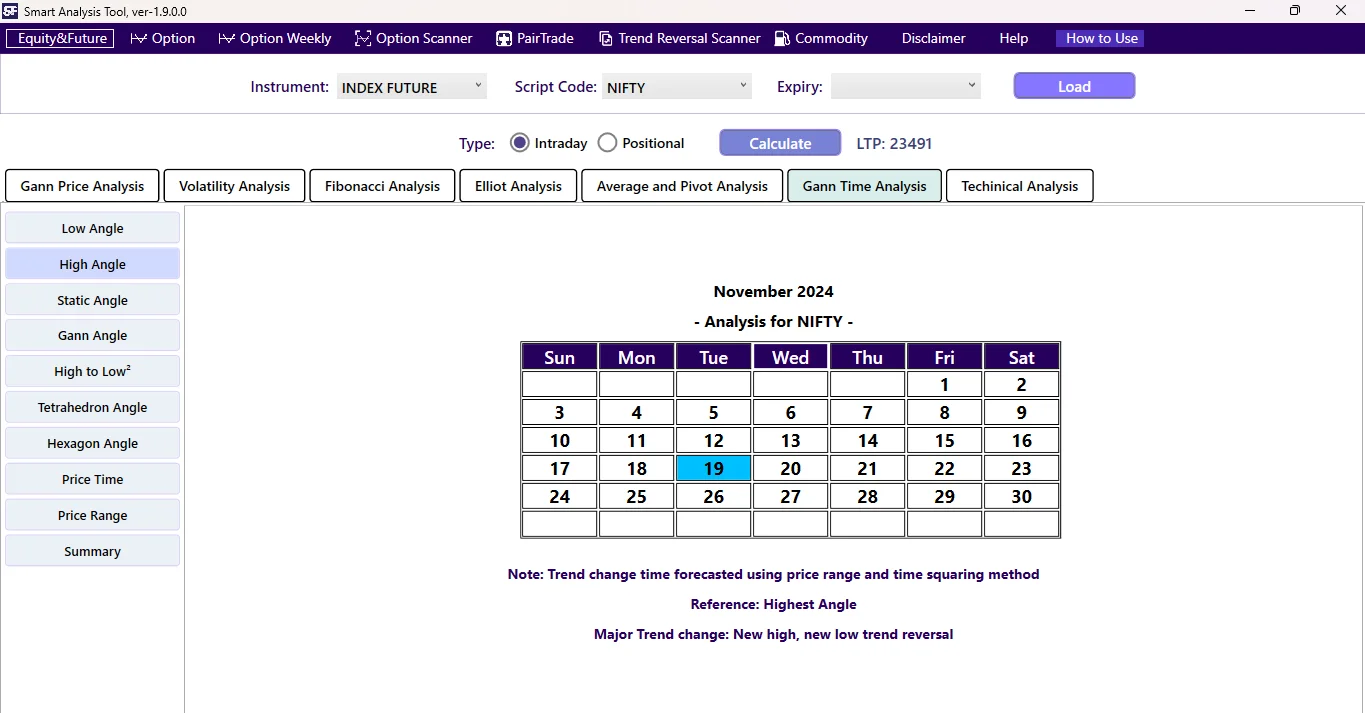Select the highlighted date 19 in the calendar
1365x713 pixels.
coord(712,468)
